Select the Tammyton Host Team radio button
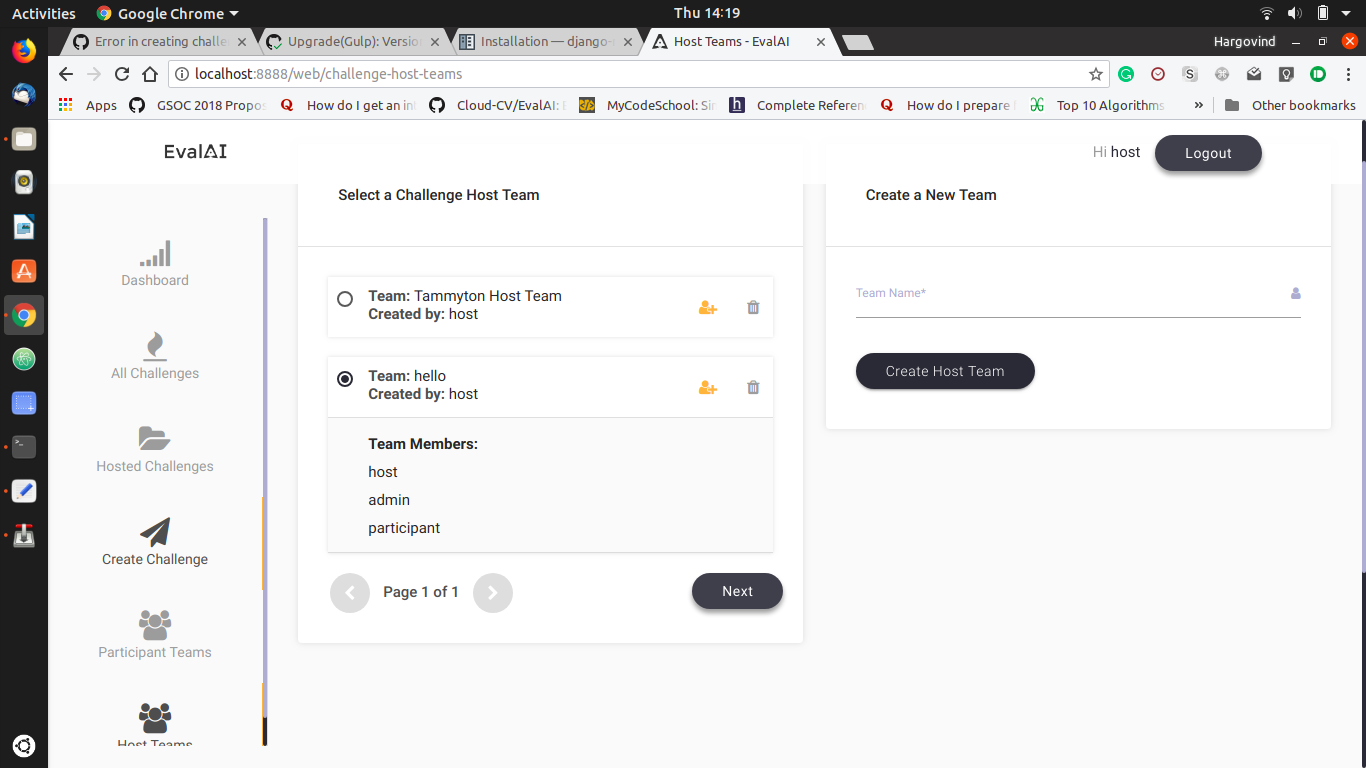 [x=345, y=298]
